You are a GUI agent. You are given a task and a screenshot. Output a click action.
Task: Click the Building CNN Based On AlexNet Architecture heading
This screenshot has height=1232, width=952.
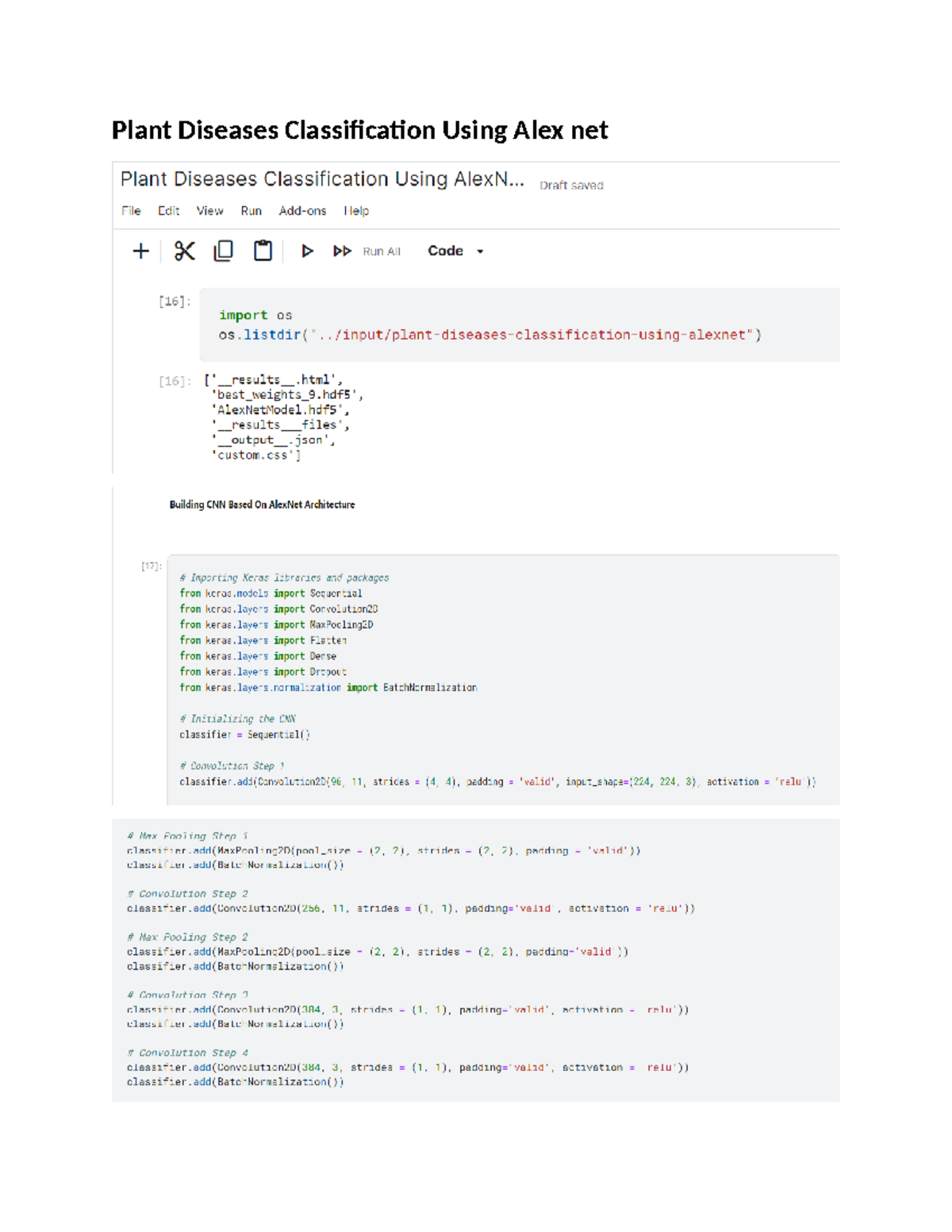click(262, 505)
